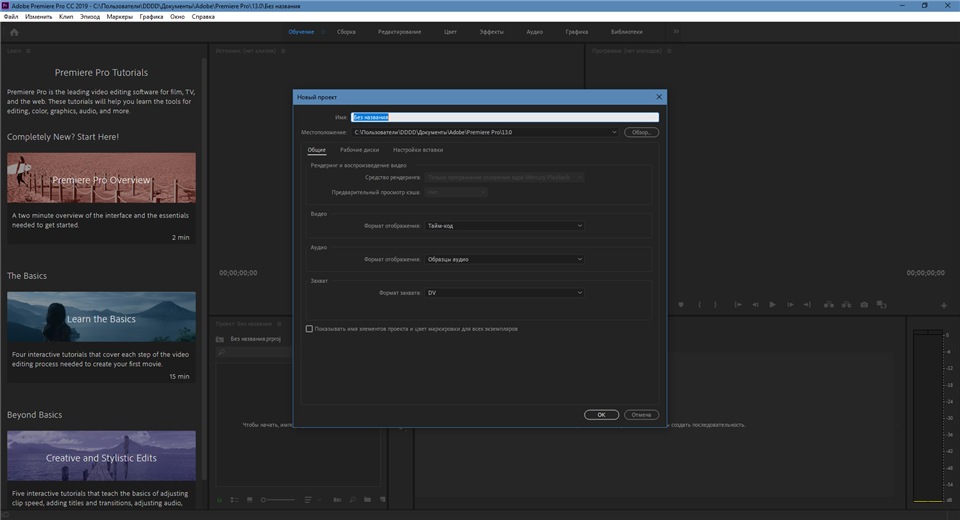Open the Learn the Basics tutorial thumbnail
This screenshot has height=520, width=960.
point(102,317)
